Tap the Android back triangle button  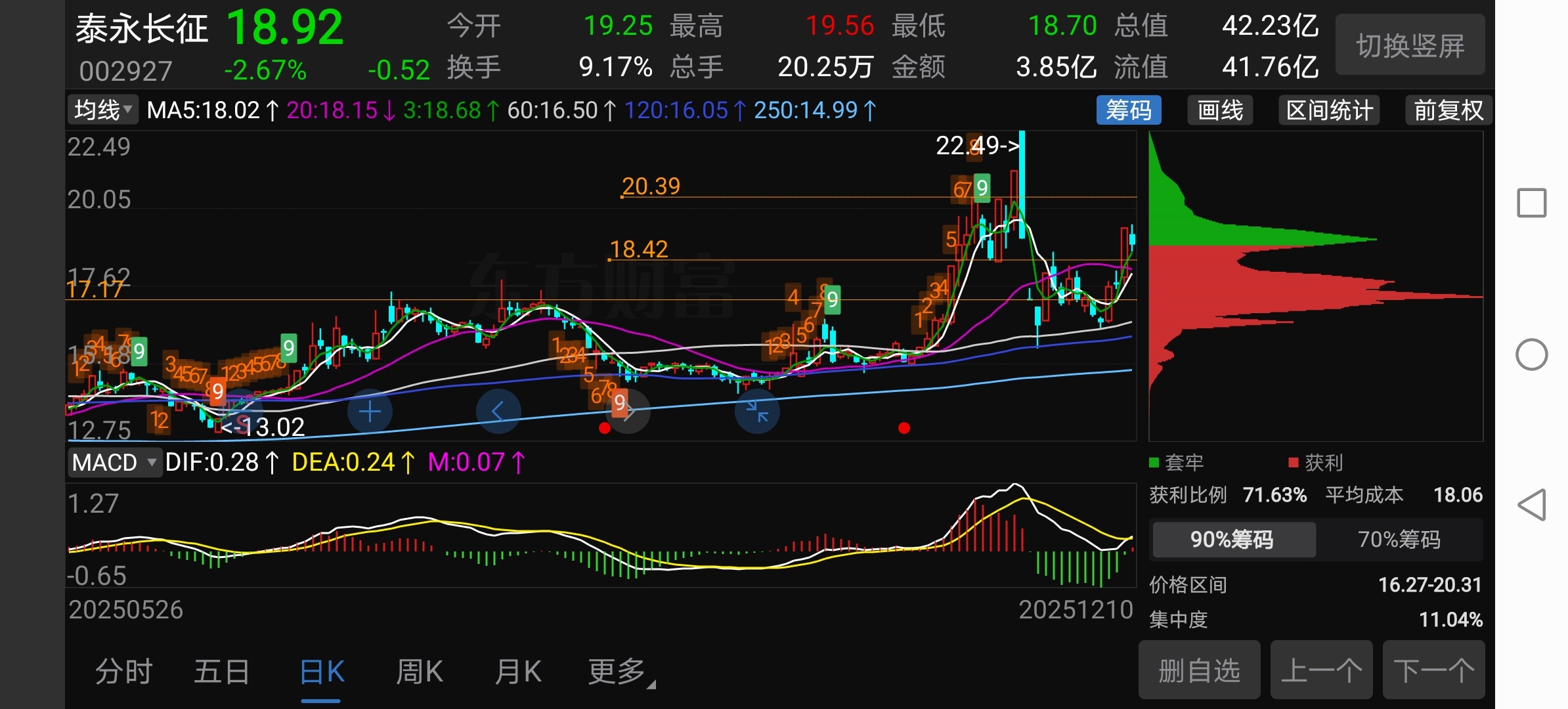[x=1532, y=505]
